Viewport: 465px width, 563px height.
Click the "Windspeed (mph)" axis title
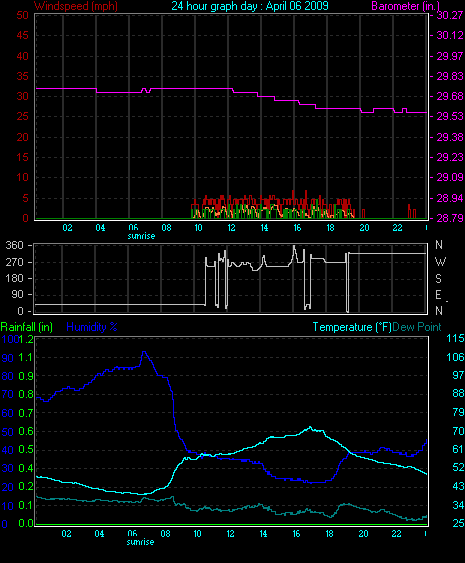click(76, 6)
